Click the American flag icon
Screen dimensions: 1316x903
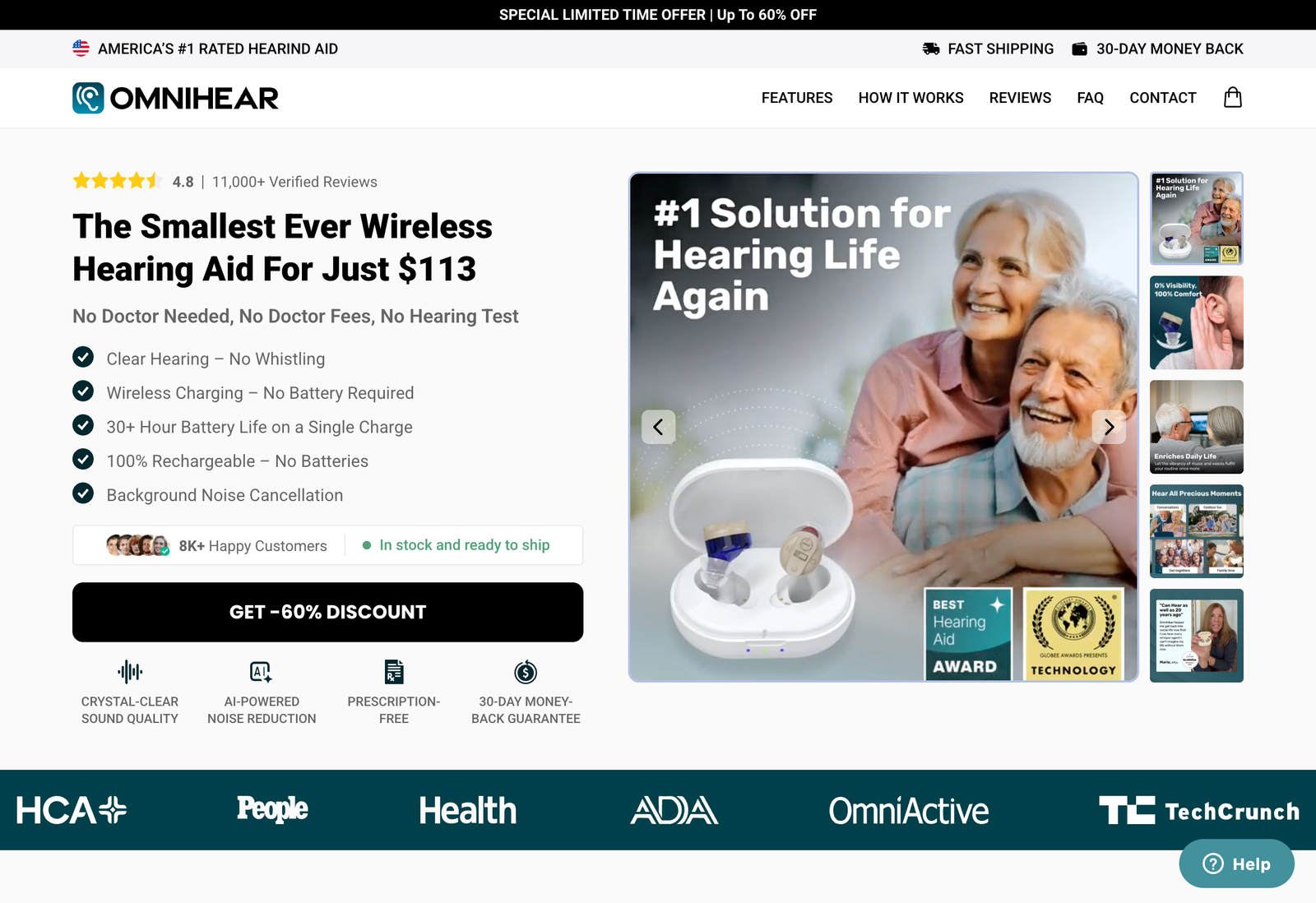click(81, 49)
